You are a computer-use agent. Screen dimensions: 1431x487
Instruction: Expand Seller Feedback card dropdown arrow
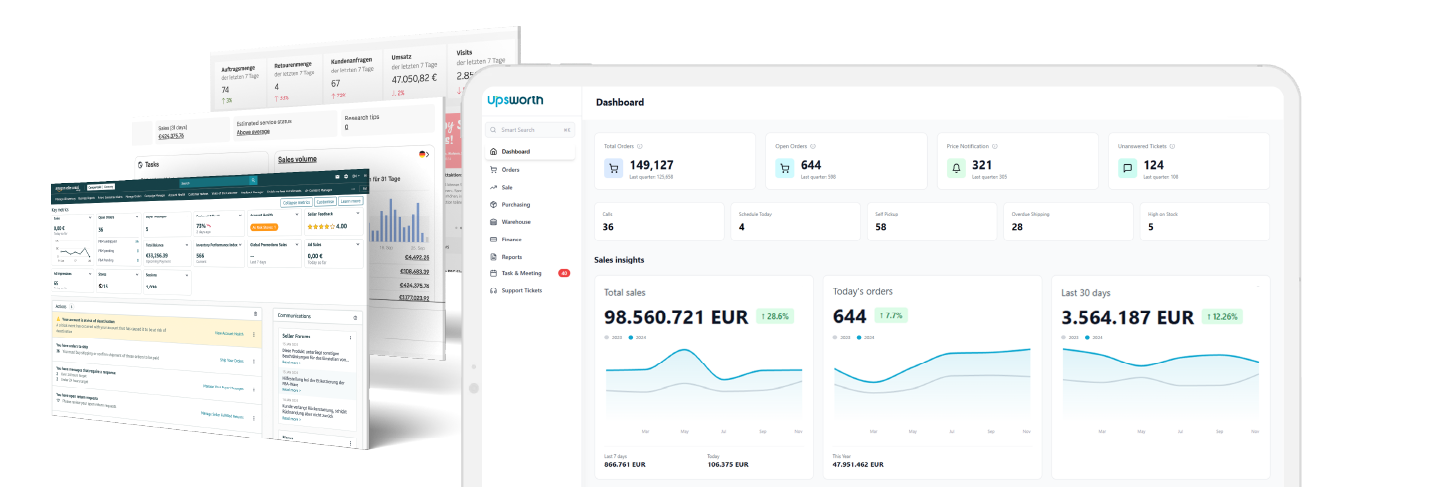pyautogui.click(x=358, y=214)
